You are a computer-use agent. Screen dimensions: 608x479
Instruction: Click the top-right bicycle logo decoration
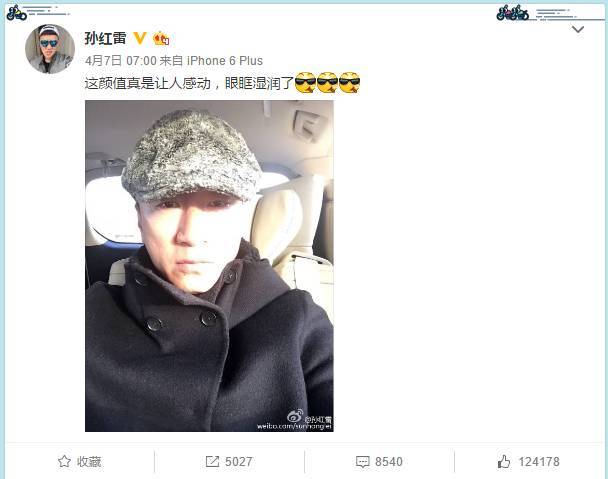pos(512,12)
